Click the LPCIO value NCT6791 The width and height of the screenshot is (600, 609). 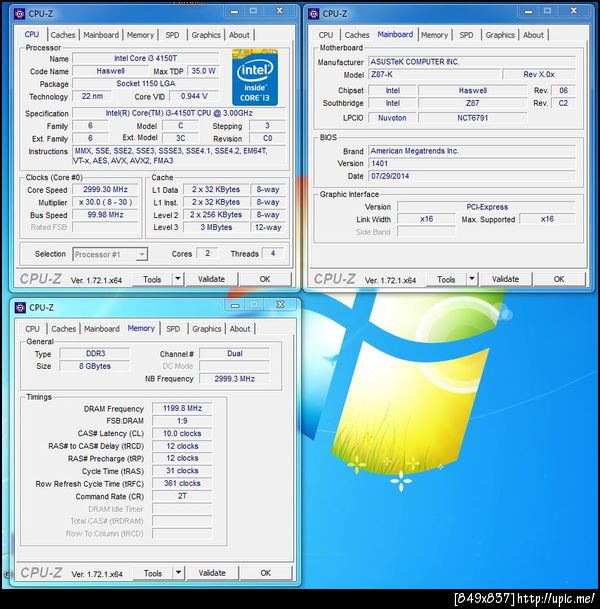click(x=473, y=118)
